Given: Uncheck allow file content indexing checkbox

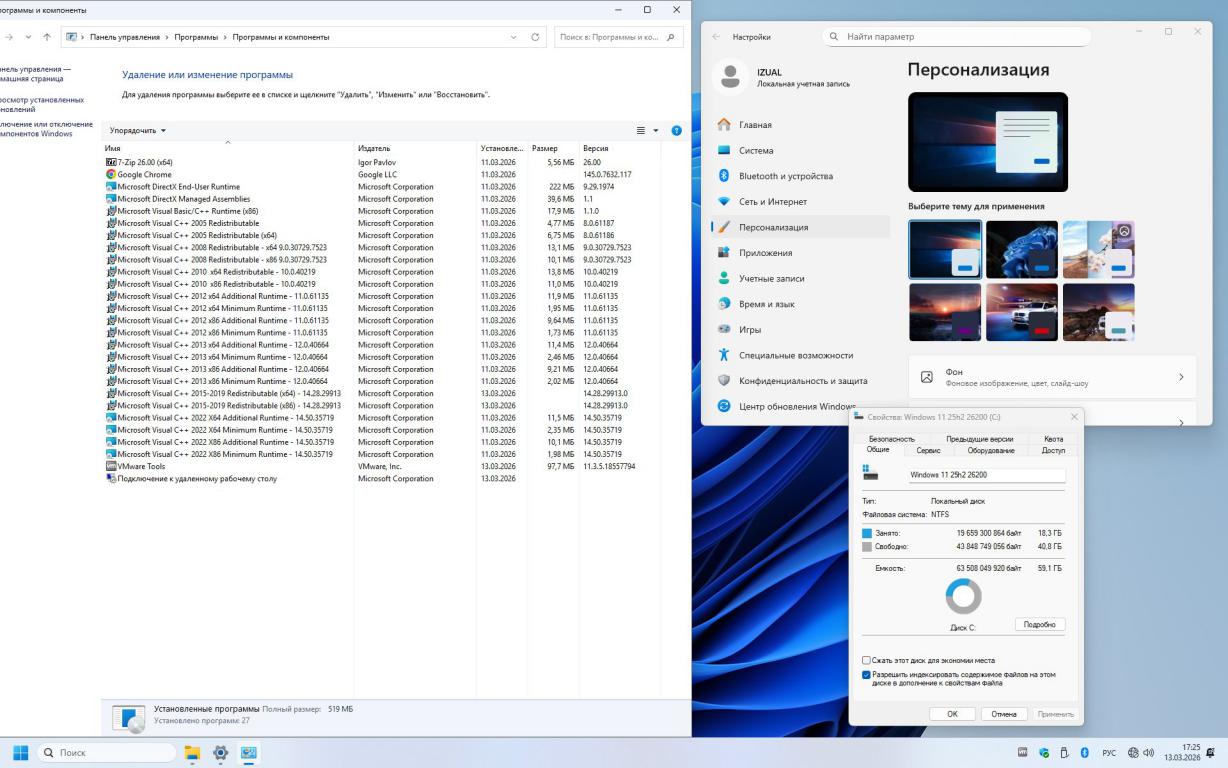Looking at the screenshot, I should pyautogui.click(x=866, y=675).
